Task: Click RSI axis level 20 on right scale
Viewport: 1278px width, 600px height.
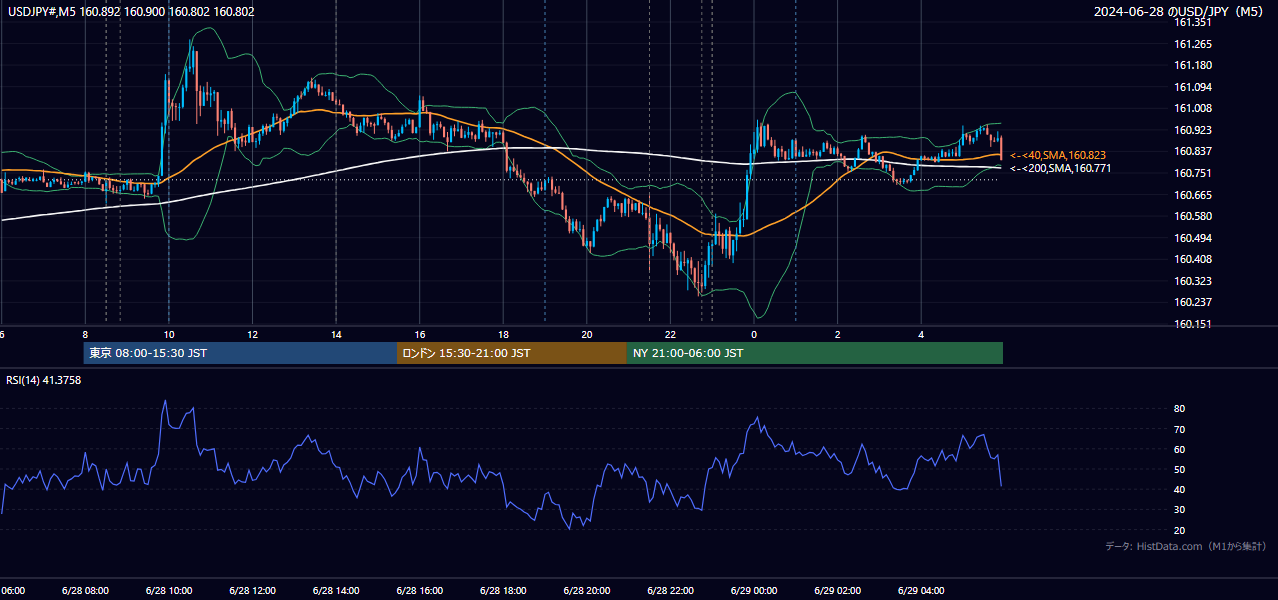Action: [1180, 530]
